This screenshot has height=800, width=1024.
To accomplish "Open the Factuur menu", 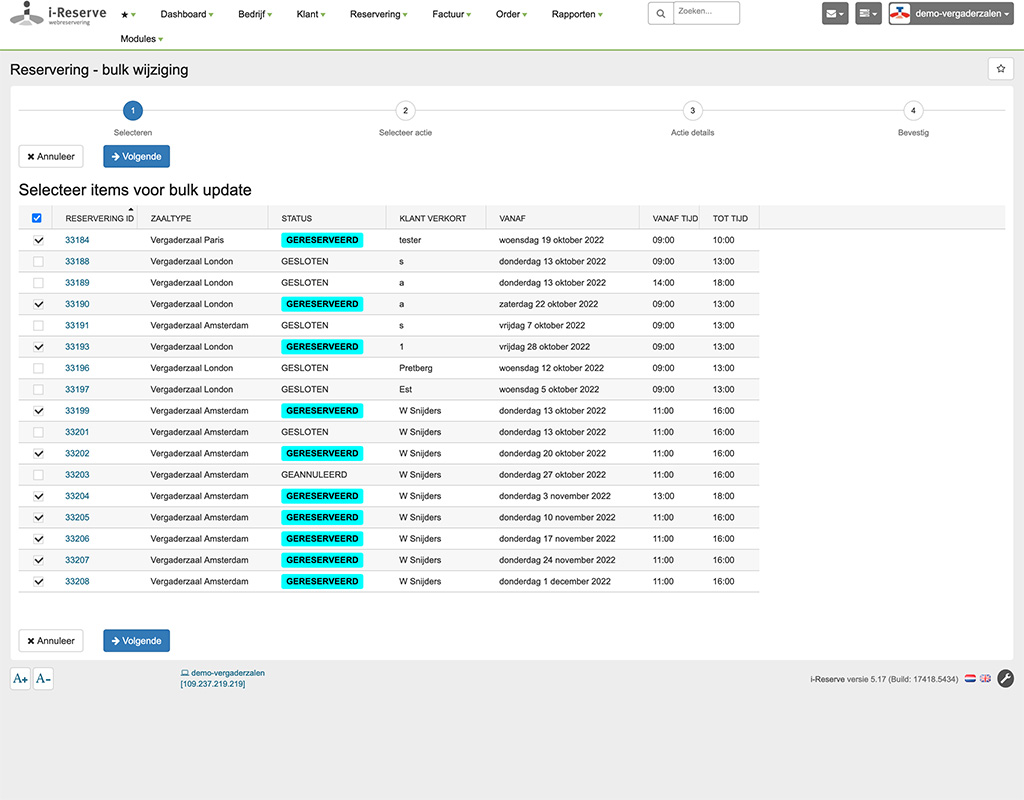I will pos(451,14).
